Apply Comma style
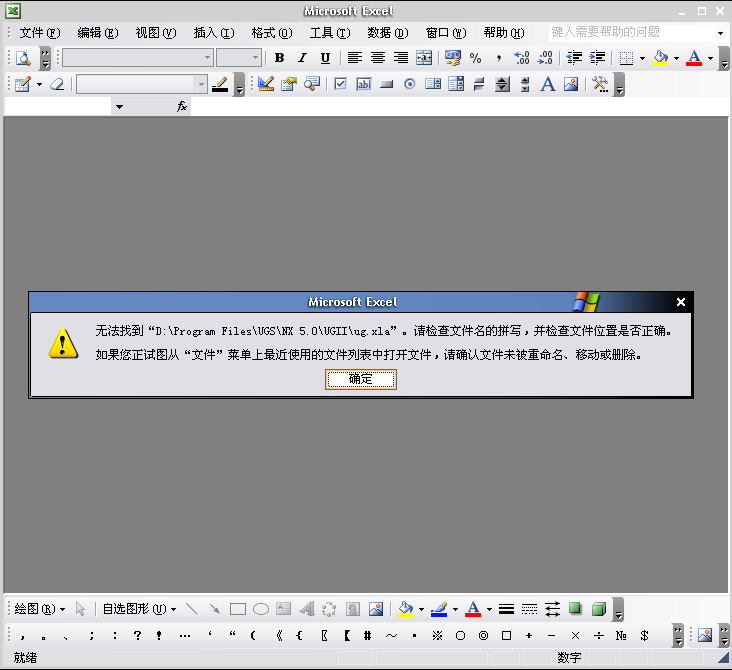Screen dimensions: 732x670 pyautogui.click(x=499, y=58)
